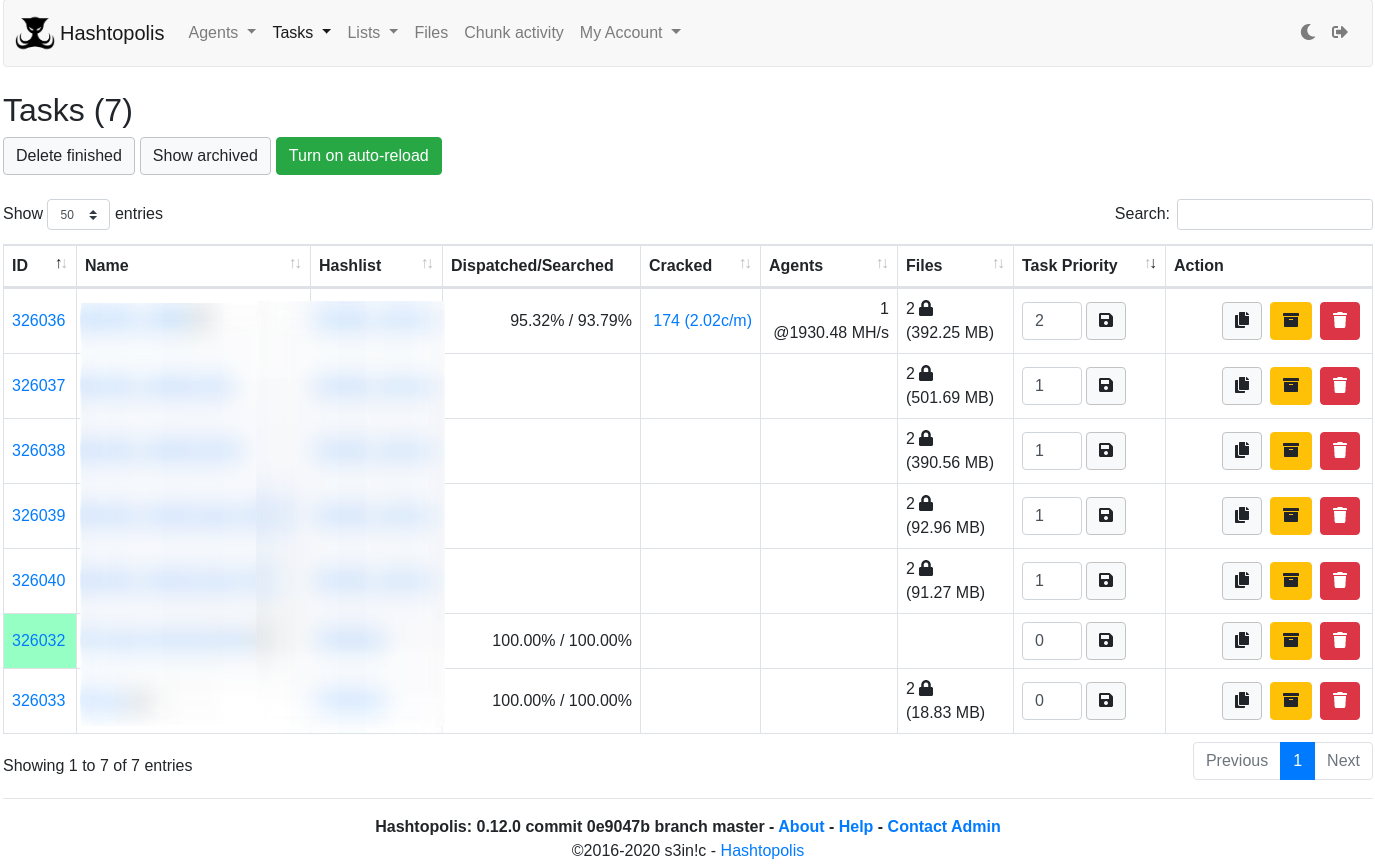The width and height of the screenshot is (1375, 866).
Task: Copy task 326039 using the copy icon
Action: 1241,516
